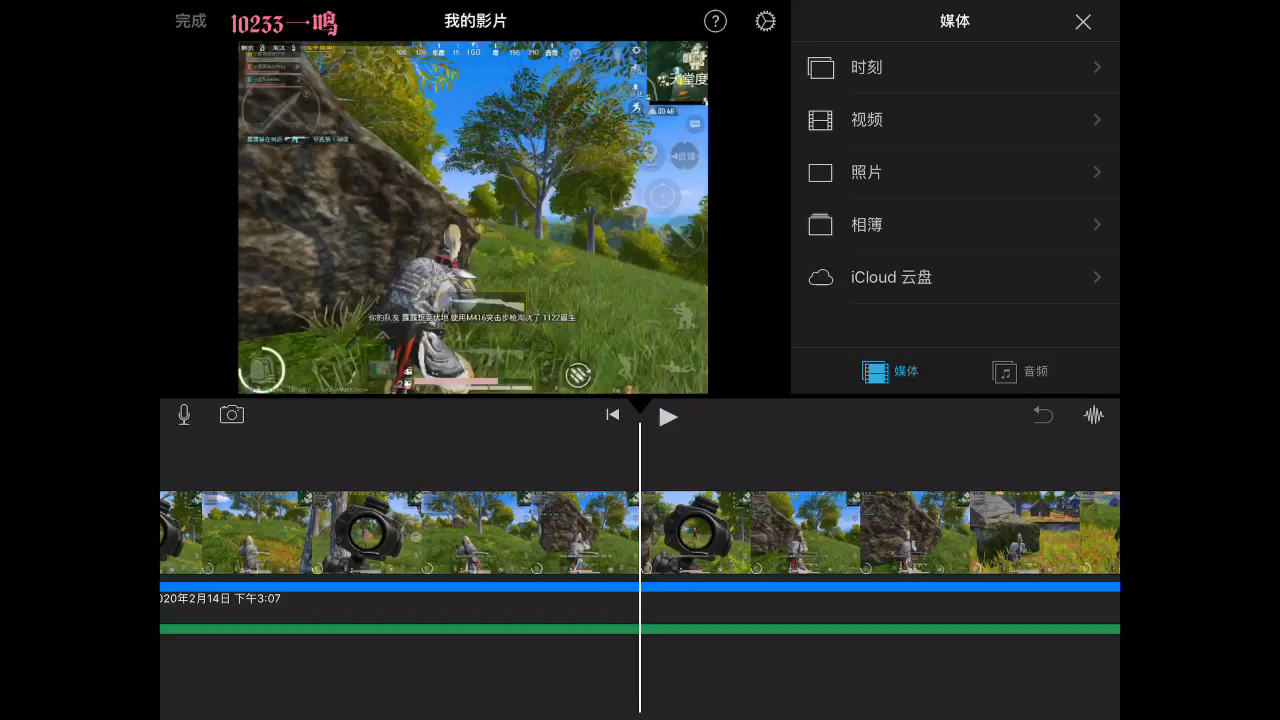Start playback with the play button

(x=668, y=417)
